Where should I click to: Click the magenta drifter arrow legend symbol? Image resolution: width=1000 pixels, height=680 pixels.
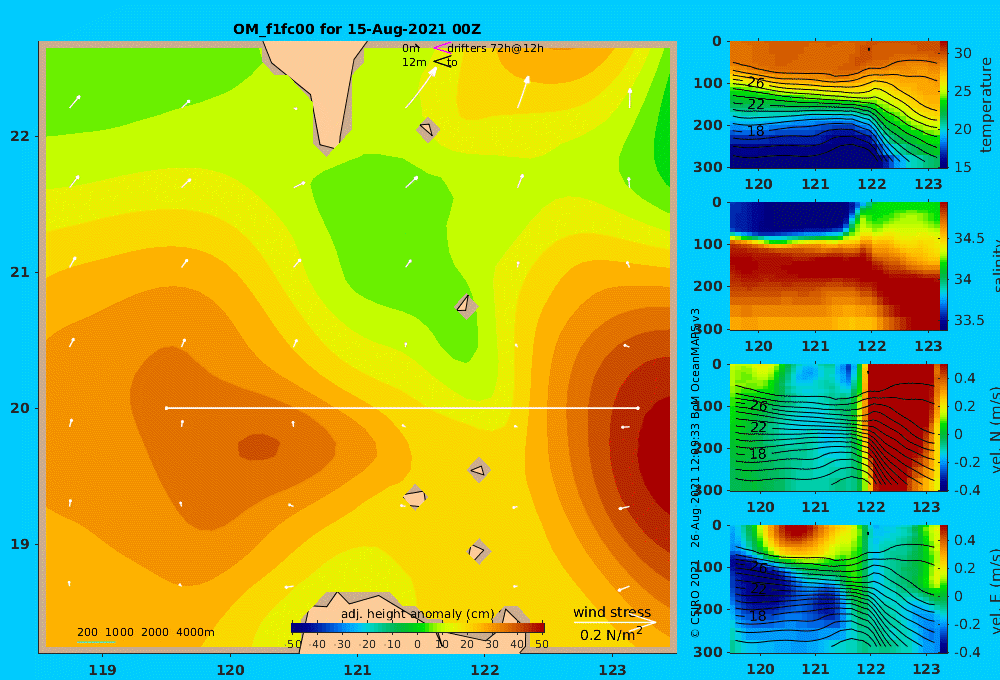click(441, 47)
